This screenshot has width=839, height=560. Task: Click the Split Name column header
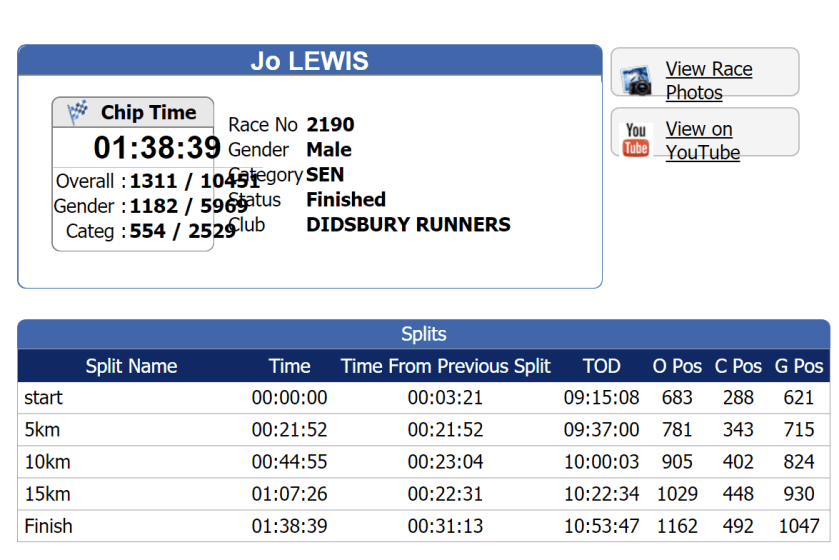coord(131,366)
